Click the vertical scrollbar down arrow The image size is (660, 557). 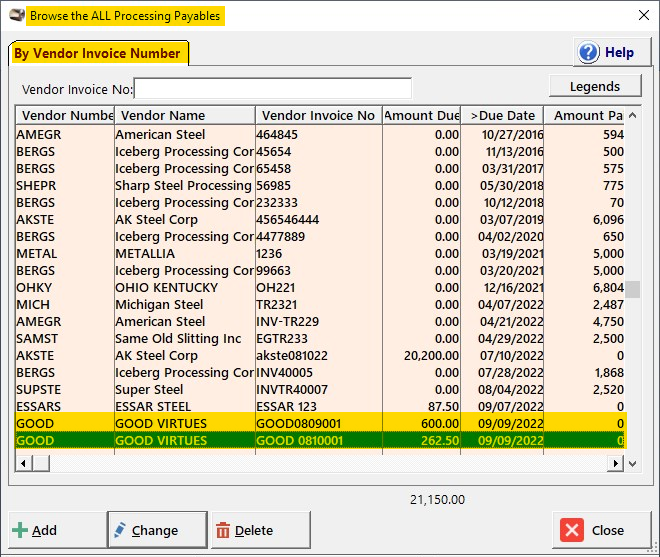coord(632,464)
